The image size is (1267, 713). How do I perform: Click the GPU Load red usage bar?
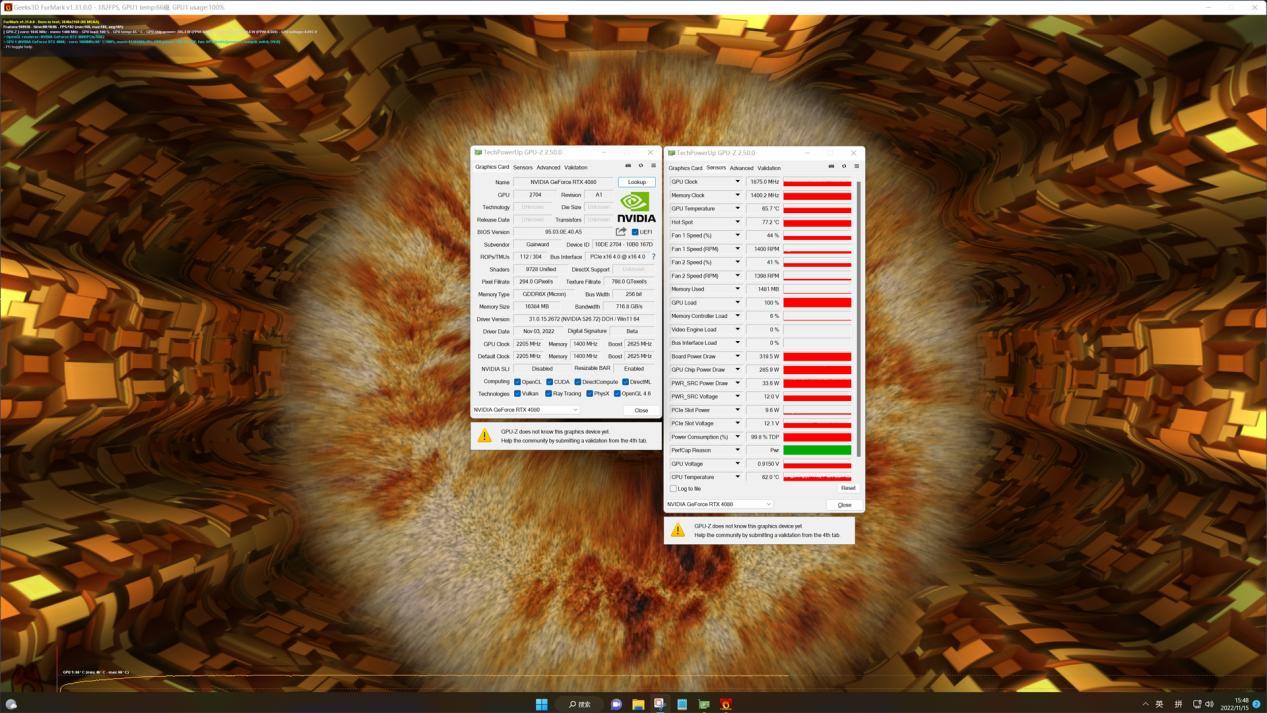coord(815,302)
